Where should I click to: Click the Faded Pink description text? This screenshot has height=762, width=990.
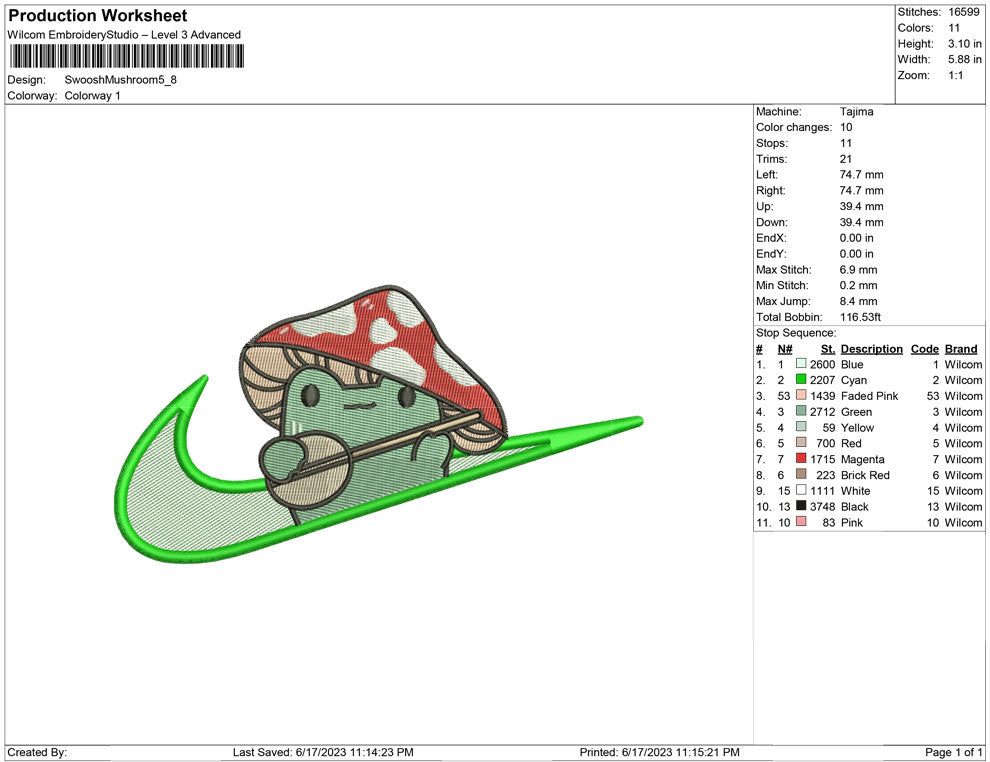point(869,396)
